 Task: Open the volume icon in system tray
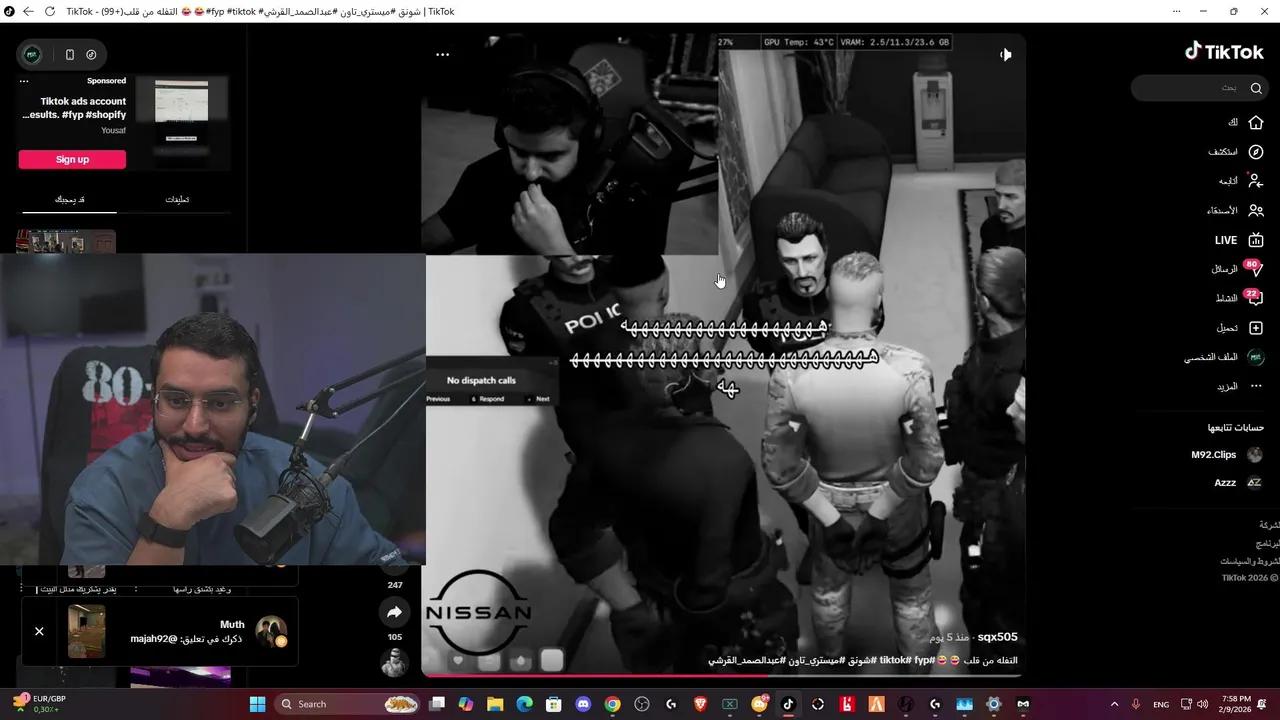(x=1202, y=704)
